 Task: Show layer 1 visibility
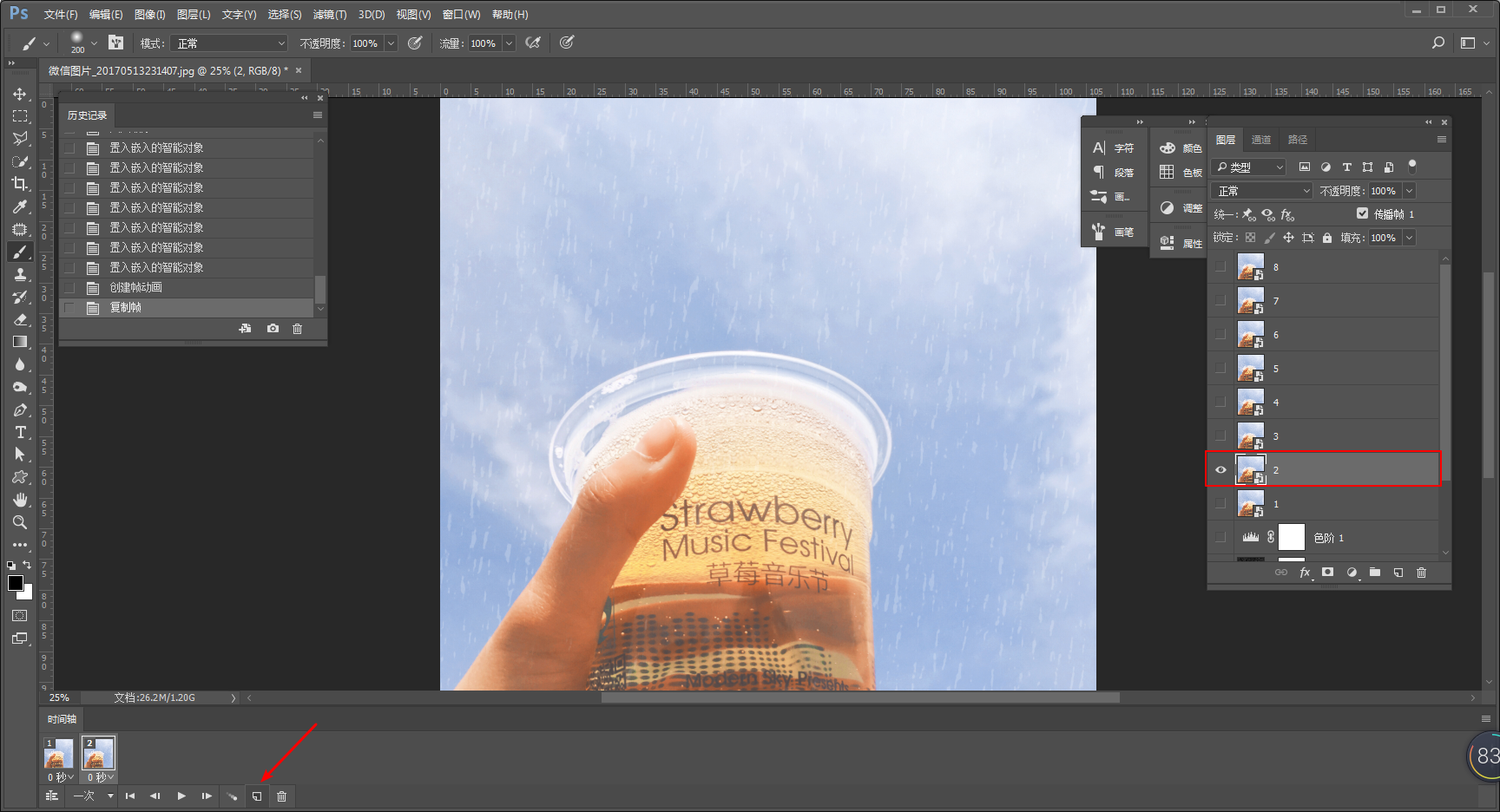pyautogui.click(x=1221, y=504)
